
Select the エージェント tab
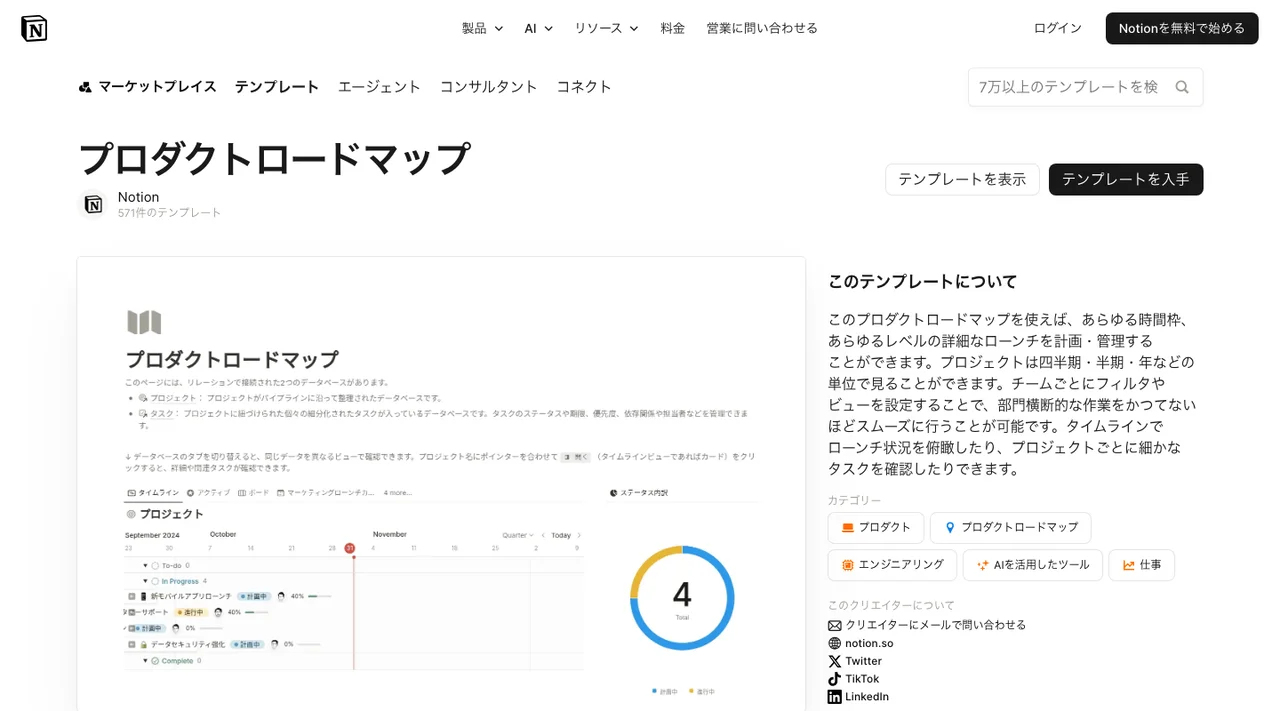(379, 87)
